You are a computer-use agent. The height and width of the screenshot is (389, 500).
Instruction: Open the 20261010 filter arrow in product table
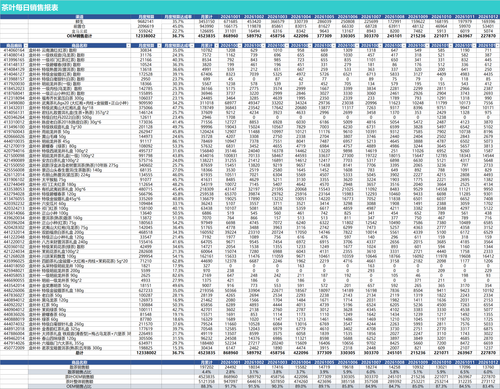pos(450,45)
